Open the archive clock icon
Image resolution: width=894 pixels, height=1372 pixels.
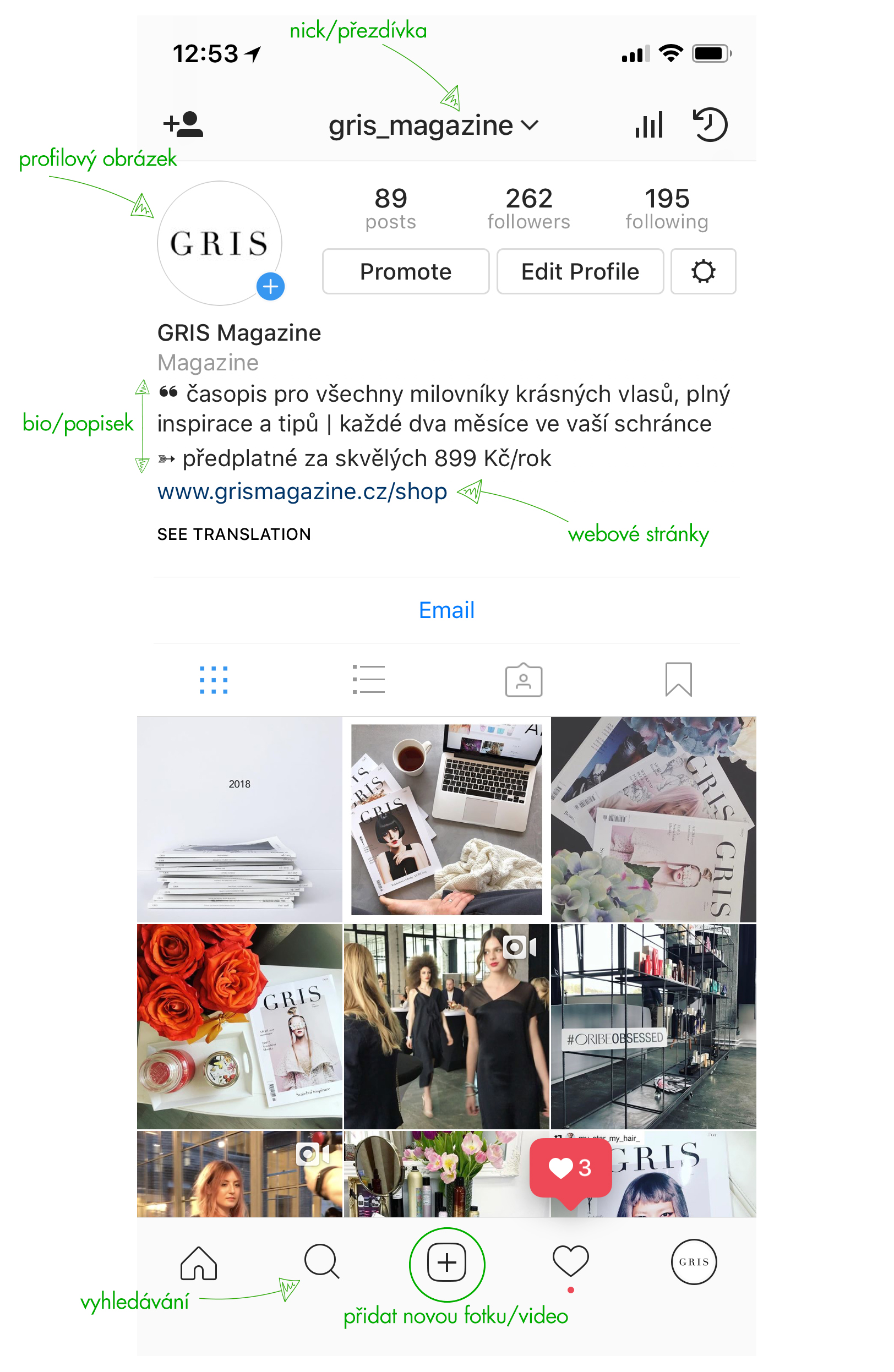(x=710, y=124)
